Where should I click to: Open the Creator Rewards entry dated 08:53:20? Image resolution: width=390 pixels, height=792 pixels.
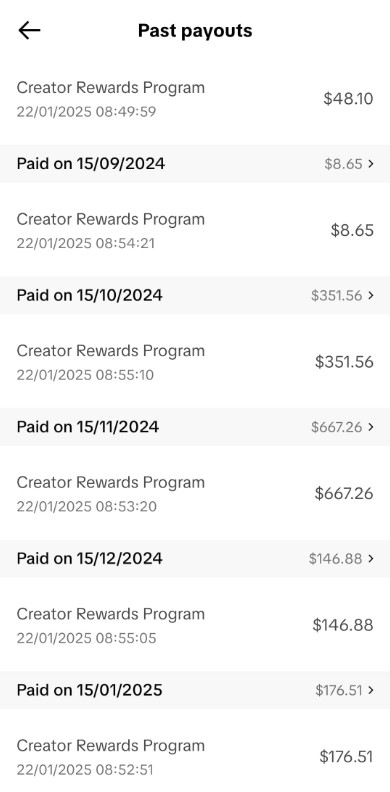(x=195, y=493)
